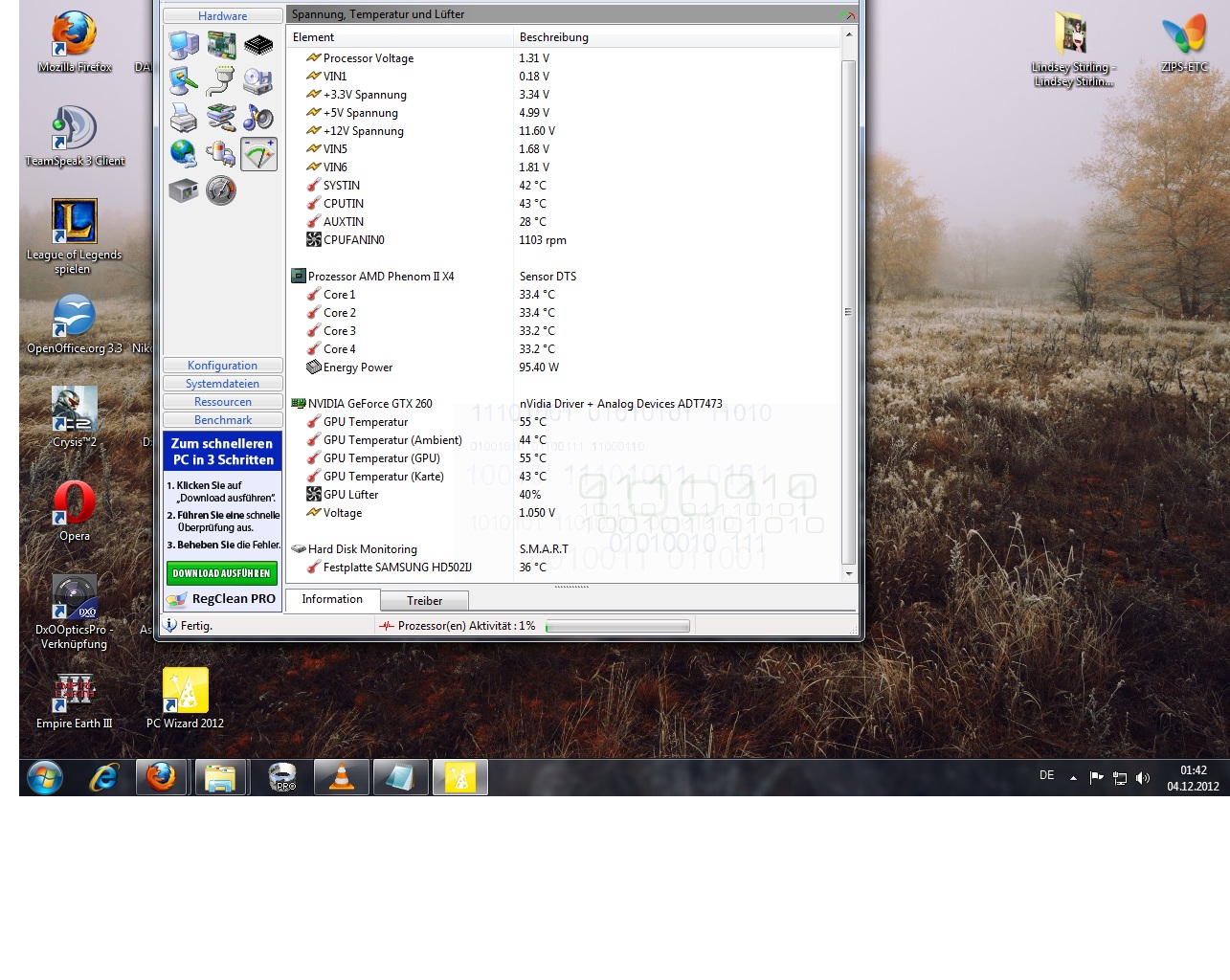This screenshot has width=1230, height=980.
Task: Select the Hard Disk Monitoring row
Action: (x=564, y=549)
